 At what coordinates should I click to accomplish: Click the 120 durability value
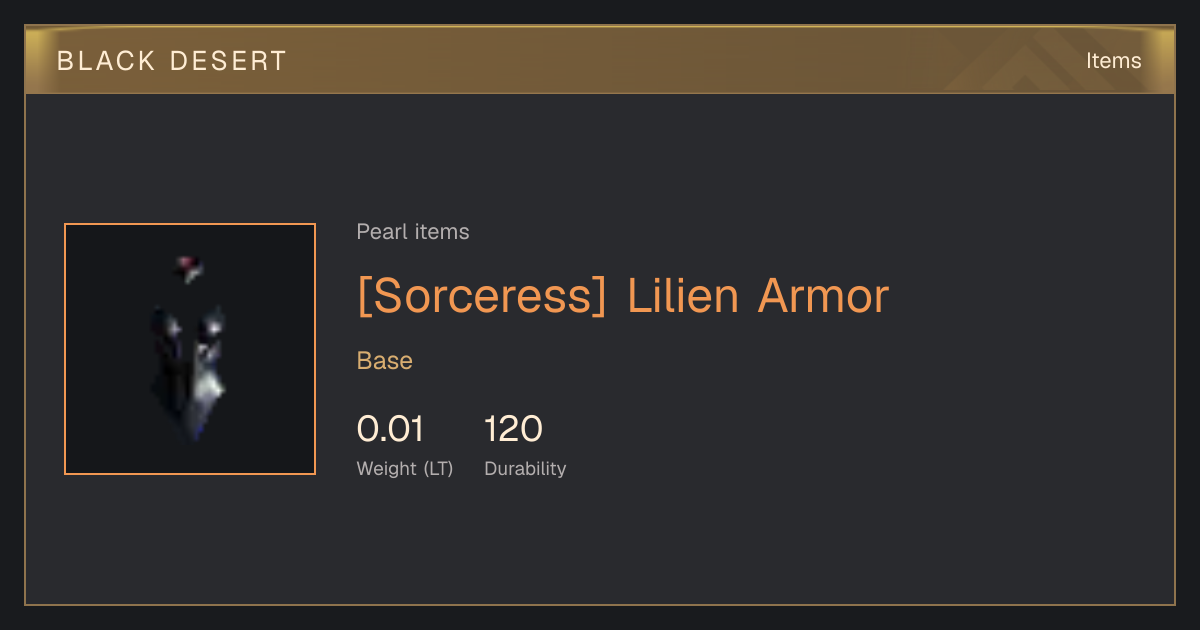[513, 429]
